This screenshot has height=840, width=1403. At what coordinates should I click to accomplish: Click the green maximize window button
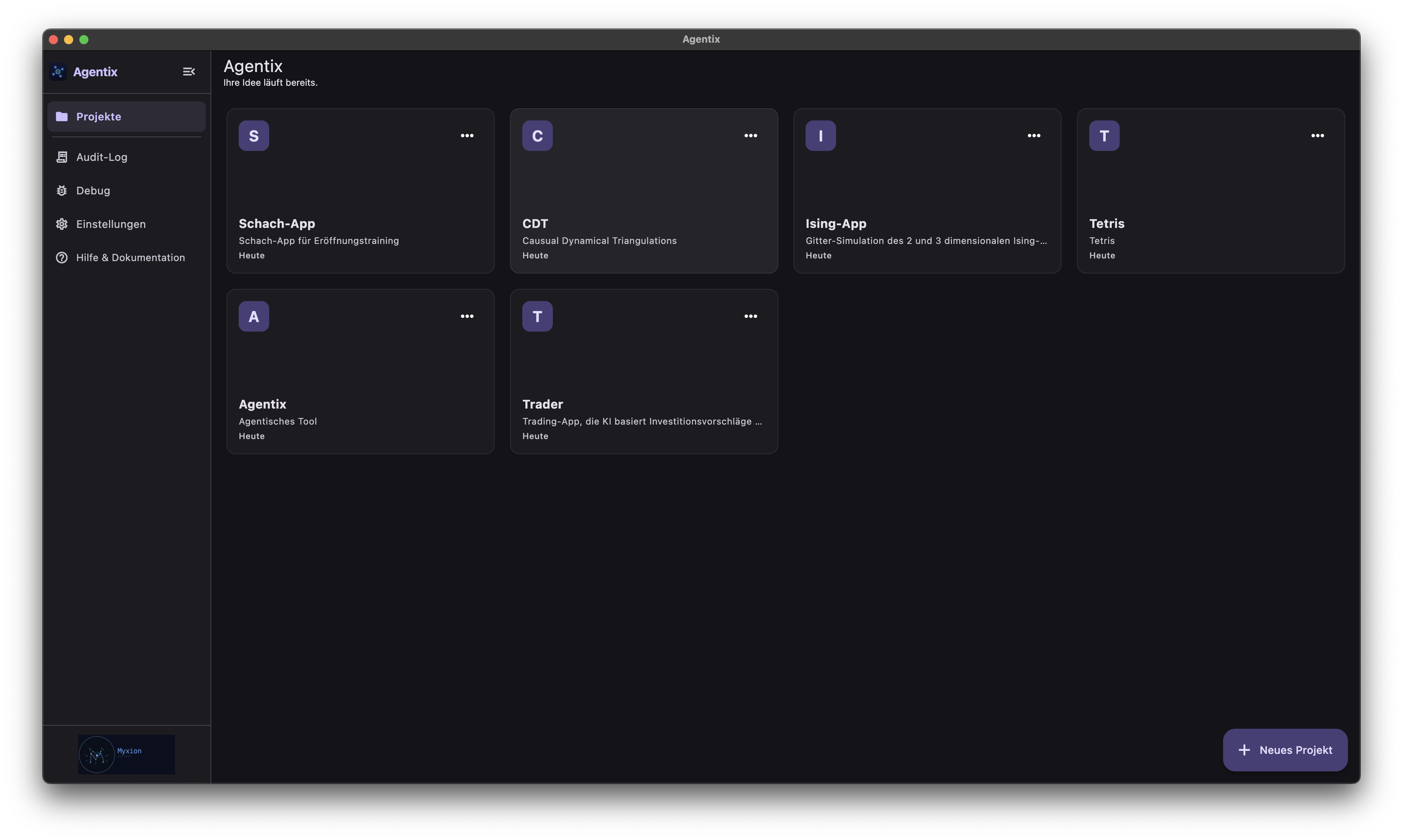[x=84, y=40]
